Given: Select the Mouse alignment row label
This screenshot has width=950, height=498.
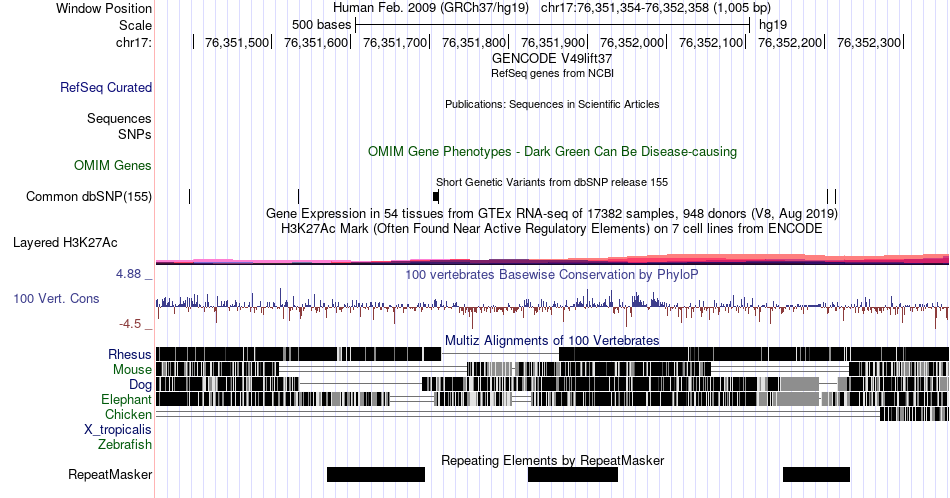Looking at the screenshot, I should 132,370.
